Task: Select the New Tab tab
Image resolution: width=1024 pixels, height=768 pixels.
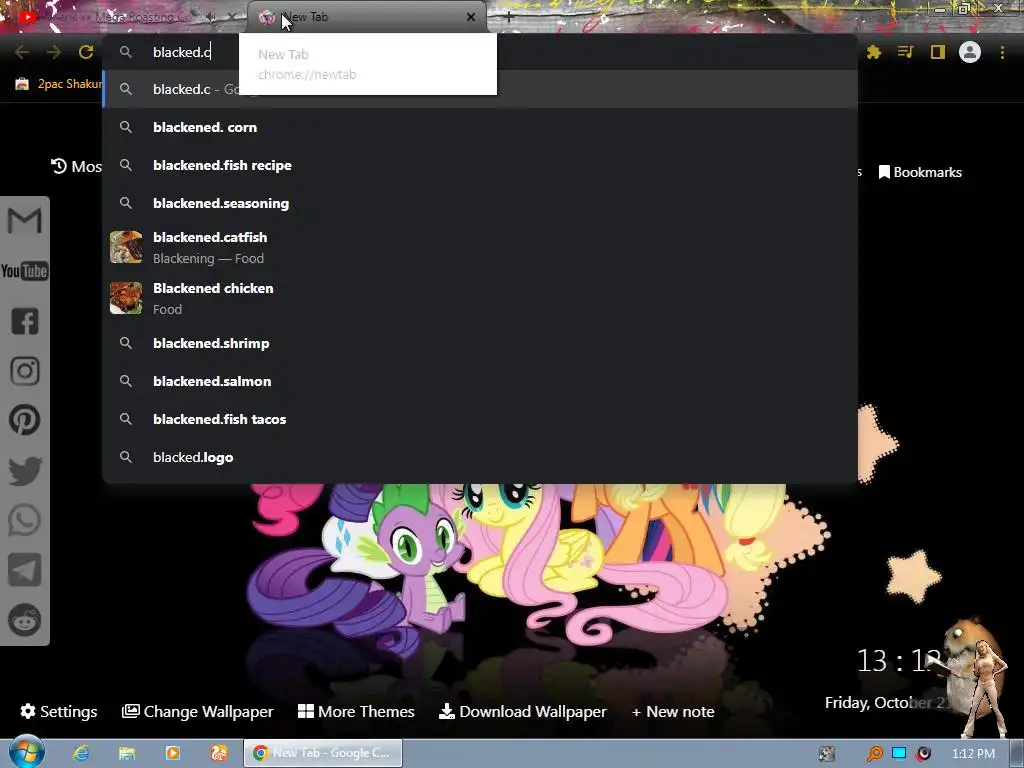Action: (367, 17)
